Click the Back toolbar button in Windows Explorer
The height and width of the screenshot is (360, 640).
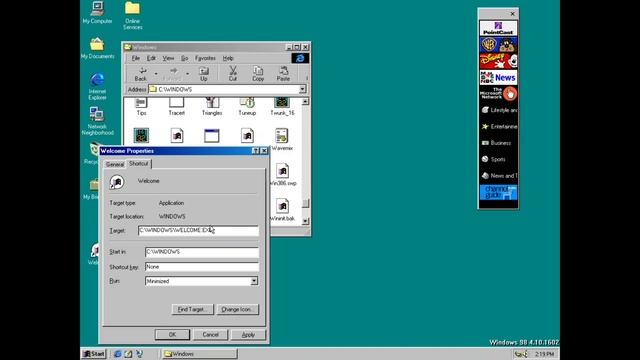(x=141, y=74)
